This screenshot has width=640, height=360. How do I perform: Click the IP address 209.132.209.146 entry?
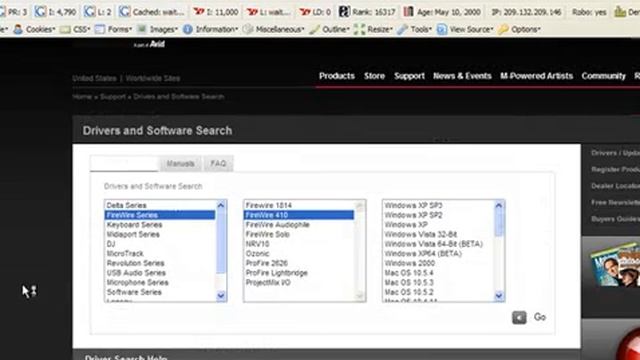(527, 12)
